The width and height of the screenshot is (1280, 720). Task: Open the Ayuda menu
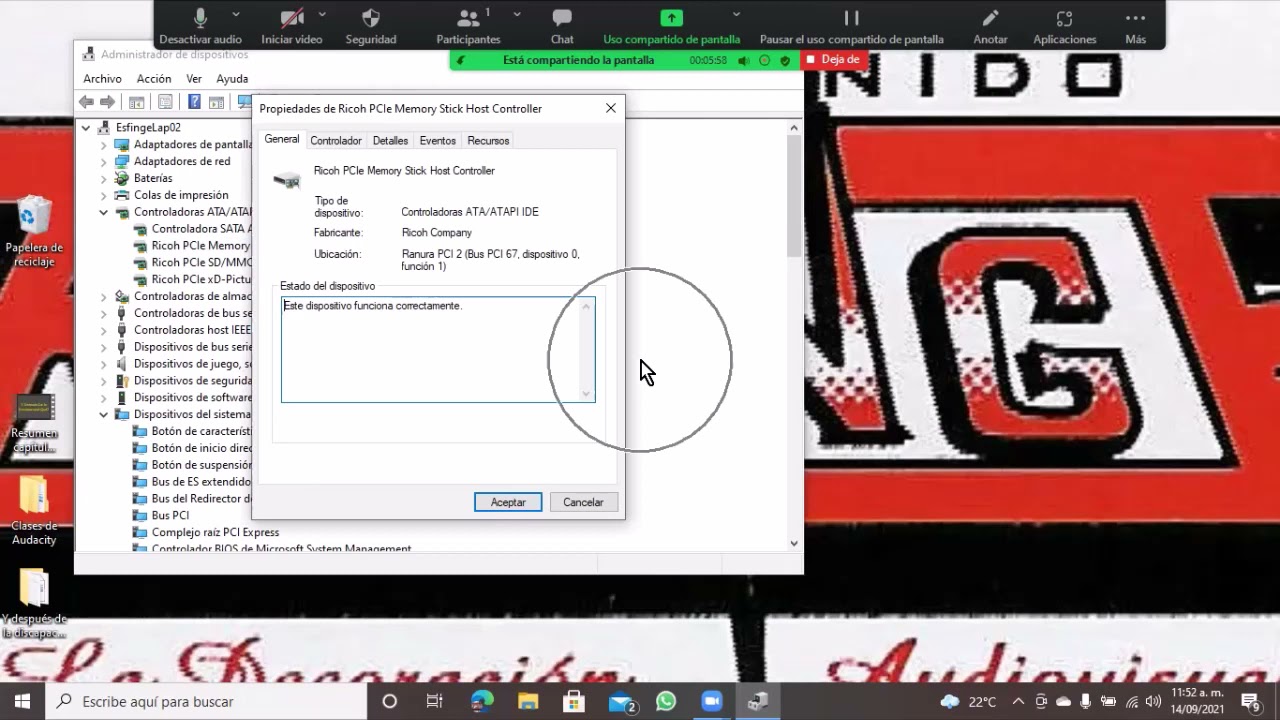[x=232, y=79]
